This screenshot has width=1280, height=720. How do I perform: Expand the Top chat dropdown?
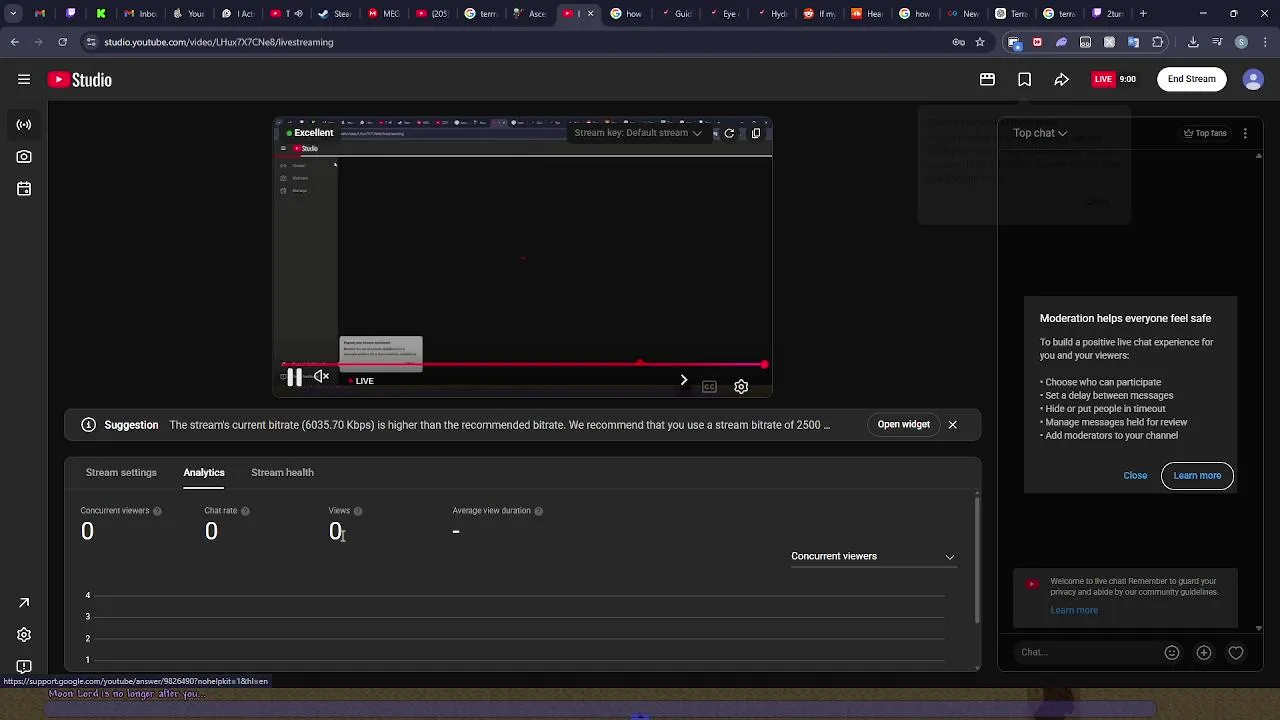click(1040, 133)
